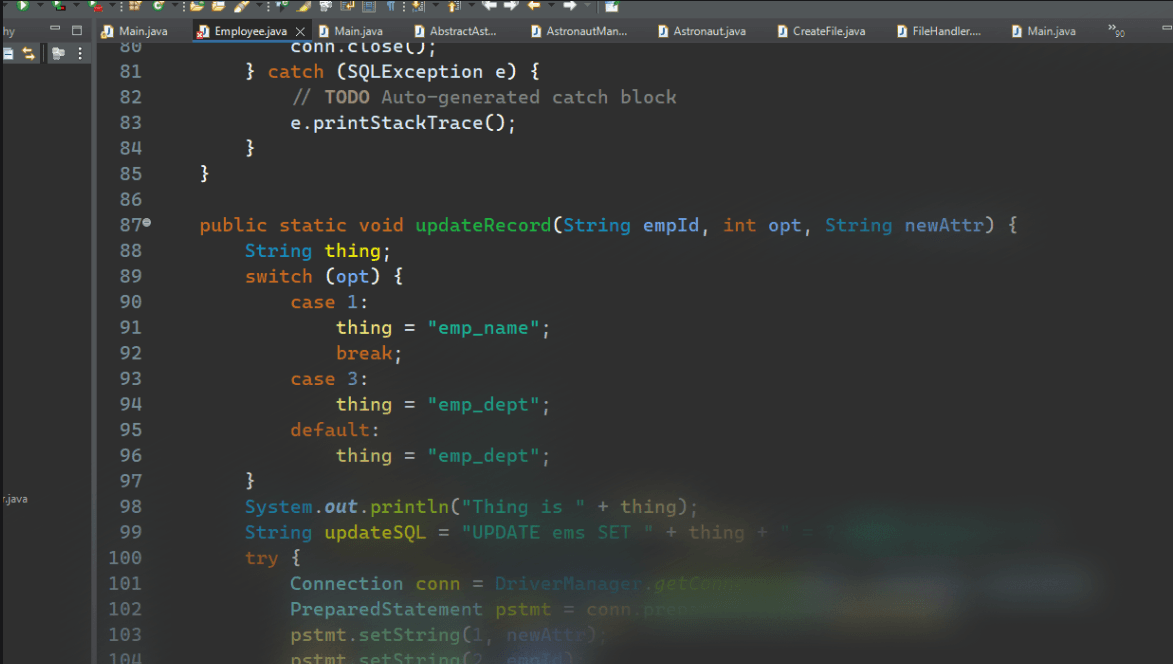This screenshot has height=664, width=1173.
Task: Toggle Link with Editor in left panel
Action: [x=29, y=54]
